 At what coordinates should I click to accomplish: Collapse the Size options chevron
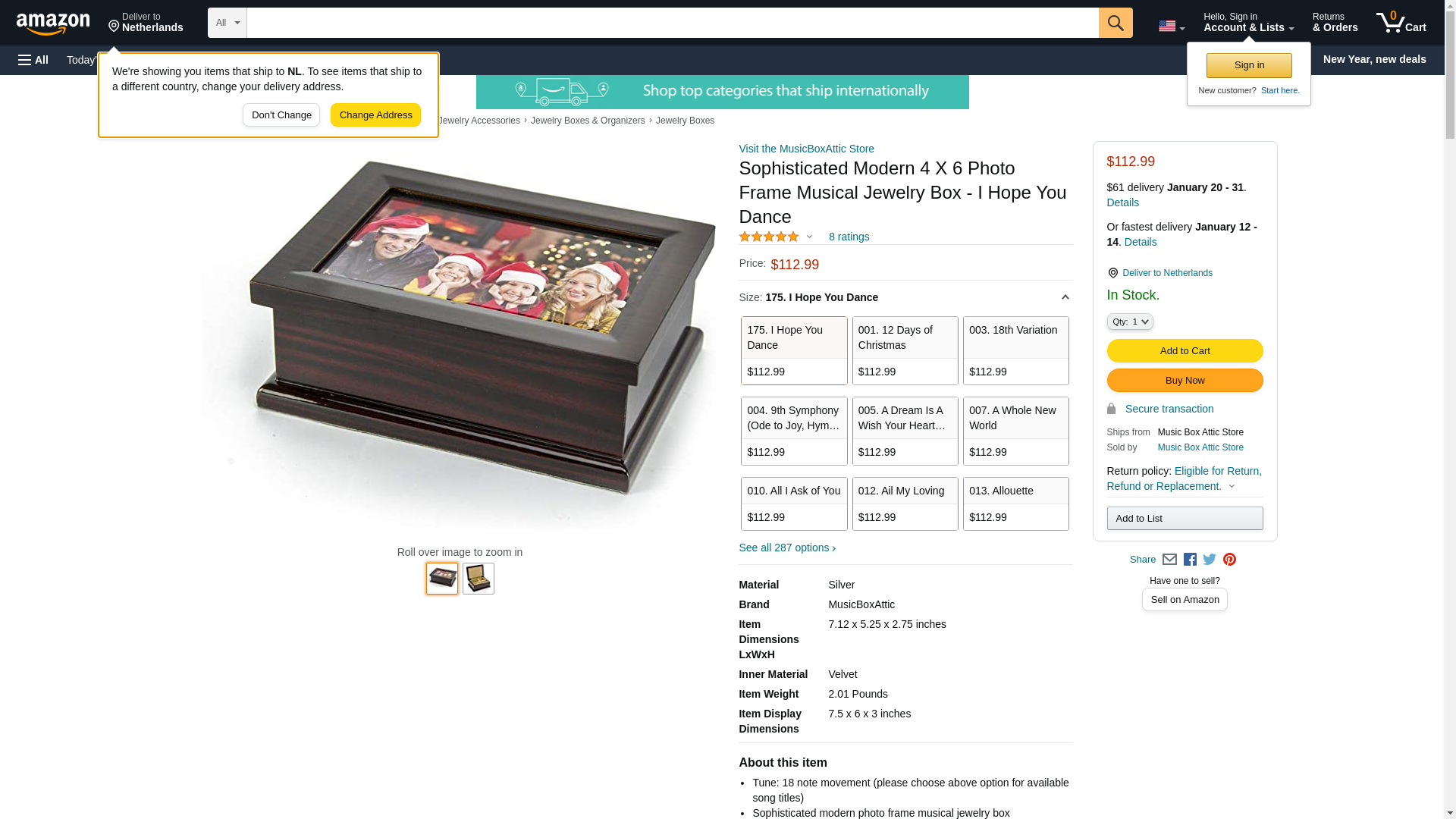point(1065,298)
